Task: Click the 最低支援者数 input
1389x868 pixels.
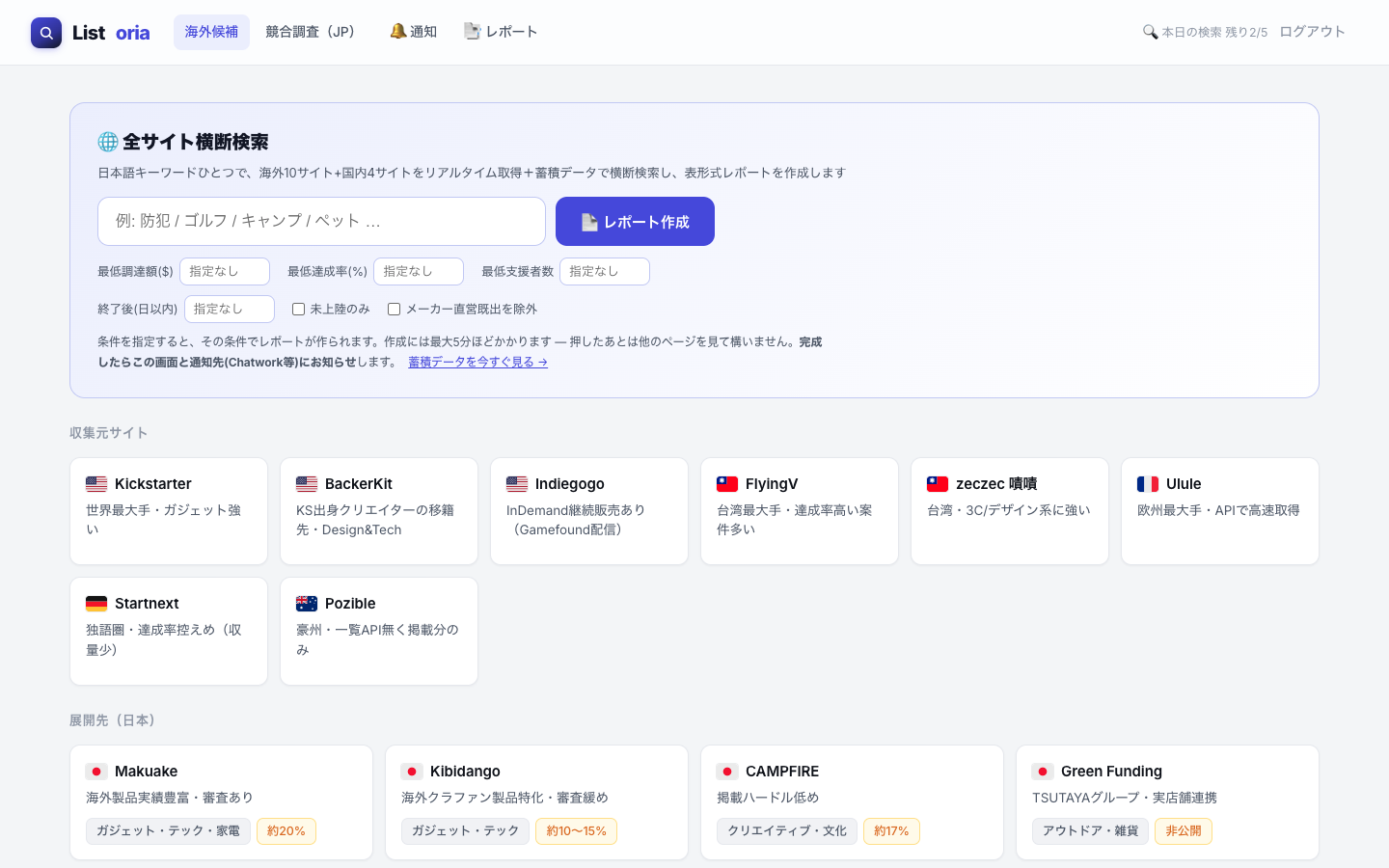Action: [x=605, y=272]
